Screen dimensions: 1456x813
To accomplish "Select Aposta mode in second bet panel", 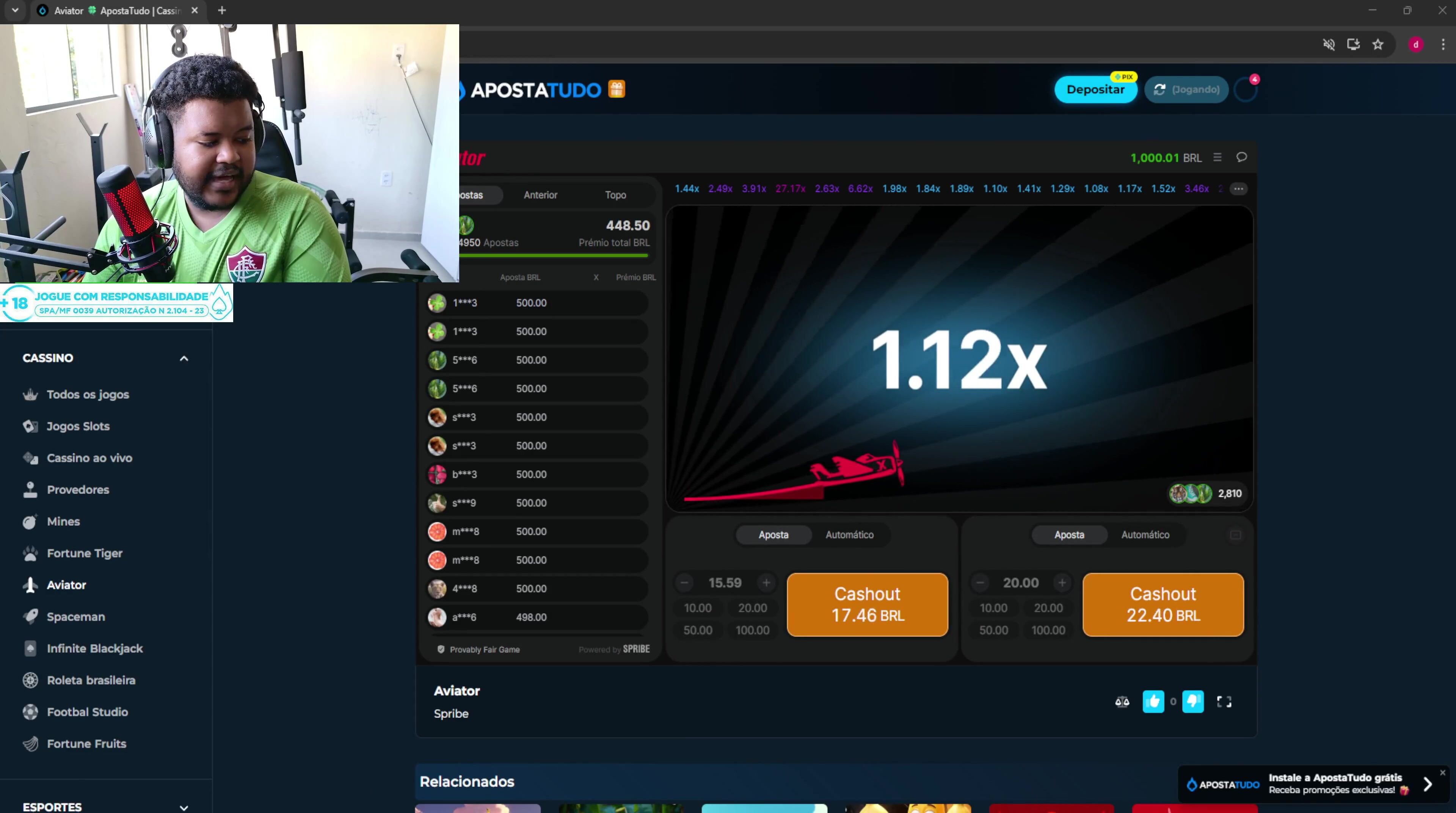I will 1069,534.
